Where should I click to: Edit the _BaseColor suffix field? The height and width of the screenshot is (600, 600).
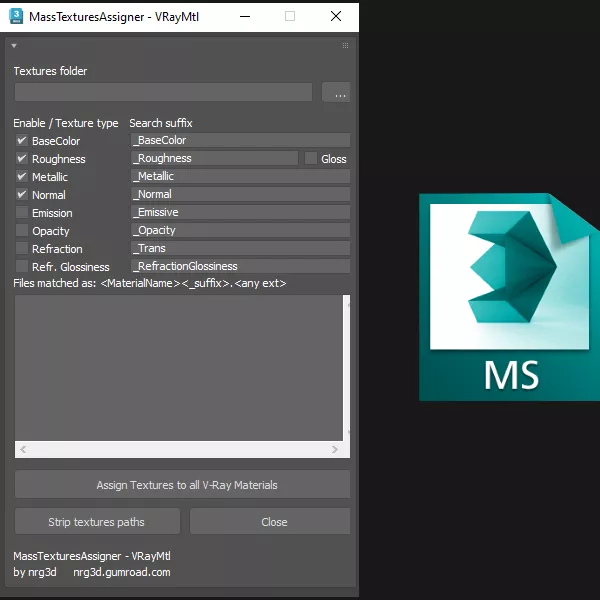click(240, 140)
